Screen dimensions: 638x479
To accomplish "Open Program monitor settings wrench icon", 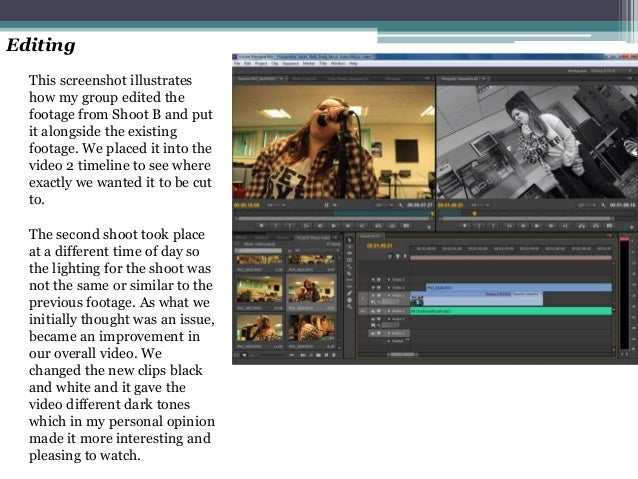I will tap(603, 205).
